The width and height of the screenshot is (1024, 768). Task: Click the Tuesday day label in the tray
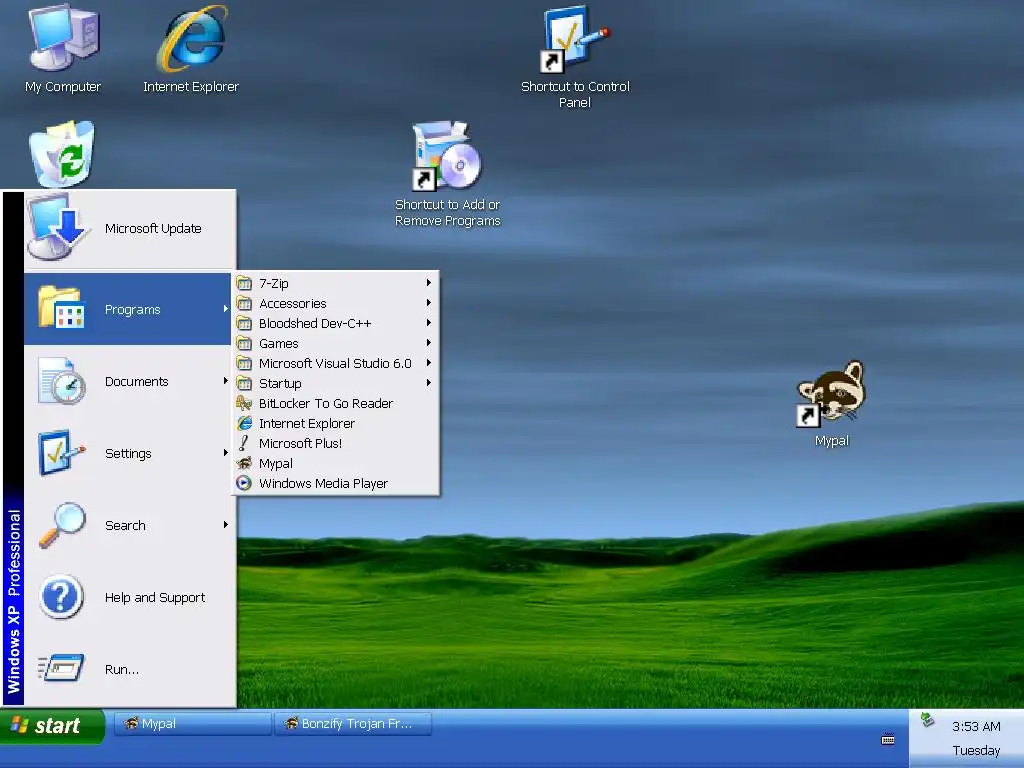pyautogui.click(x=976, y=750)
